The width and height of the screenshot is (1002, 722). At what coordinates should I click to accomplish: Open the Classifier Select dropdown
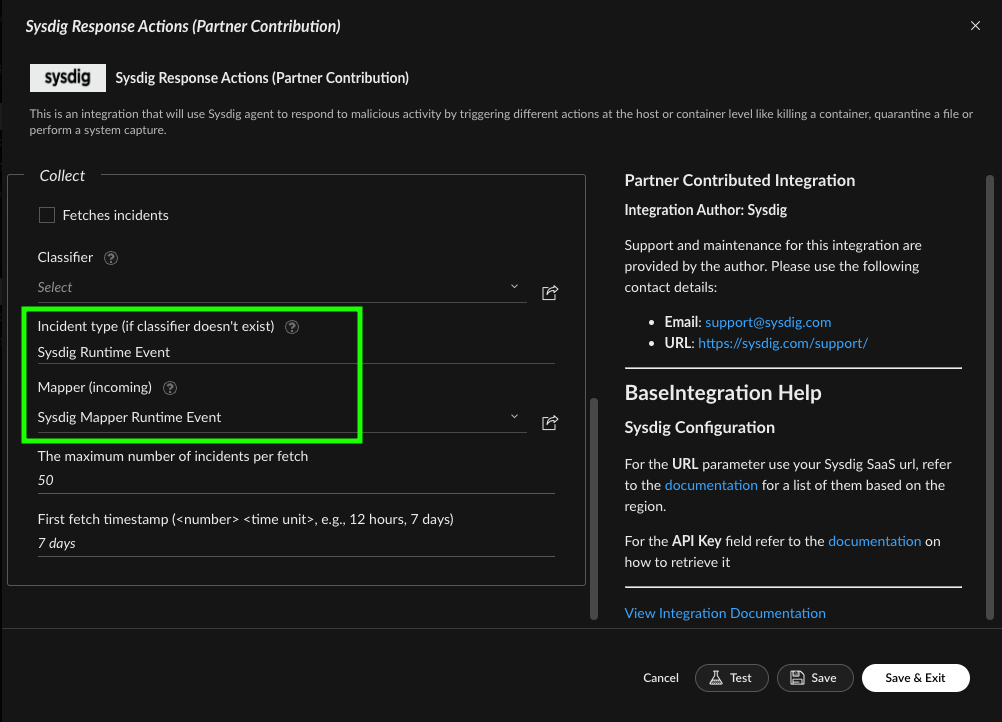coord(282,288)
